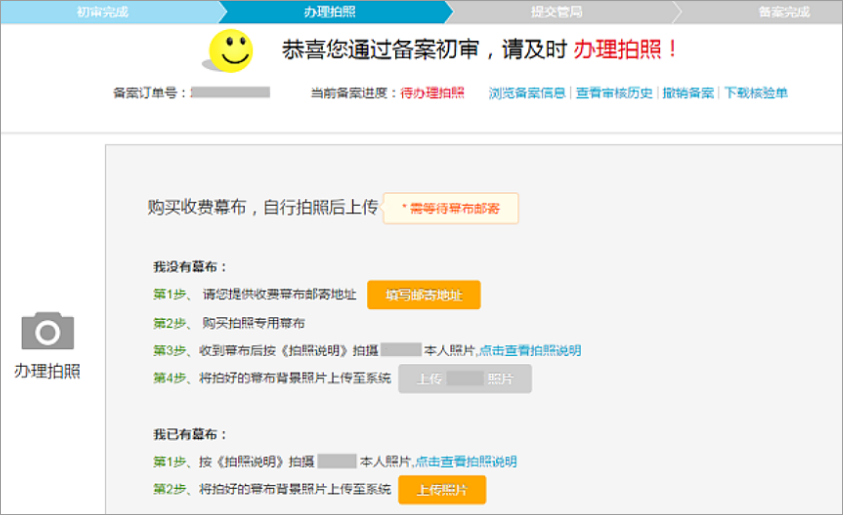Click the 购买收费幕布 section heading
This screenshot has width=843, height=515.
click(262, 207)
